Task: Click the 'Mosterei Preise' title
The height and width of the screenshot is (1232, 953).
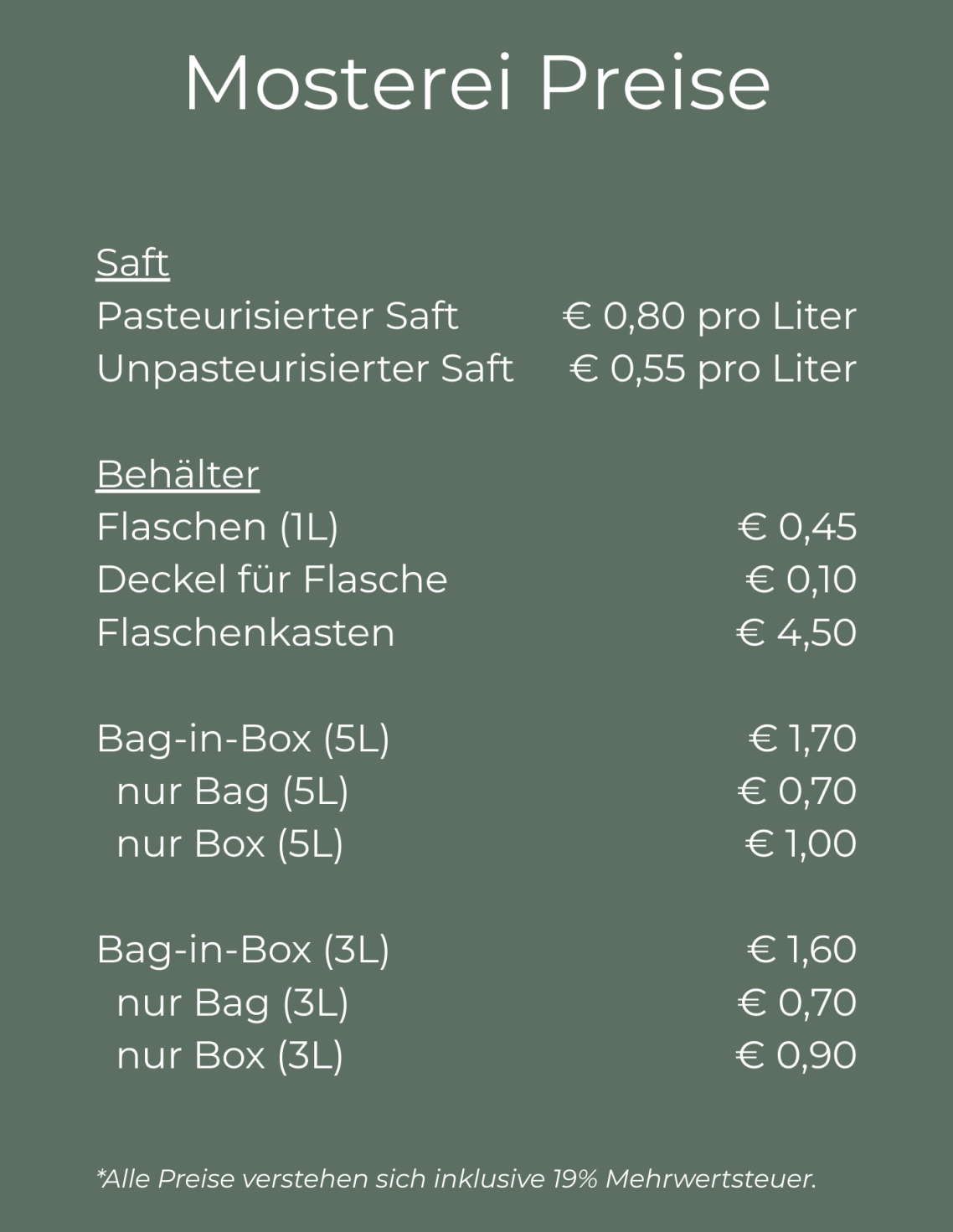Action: point(476,83)
